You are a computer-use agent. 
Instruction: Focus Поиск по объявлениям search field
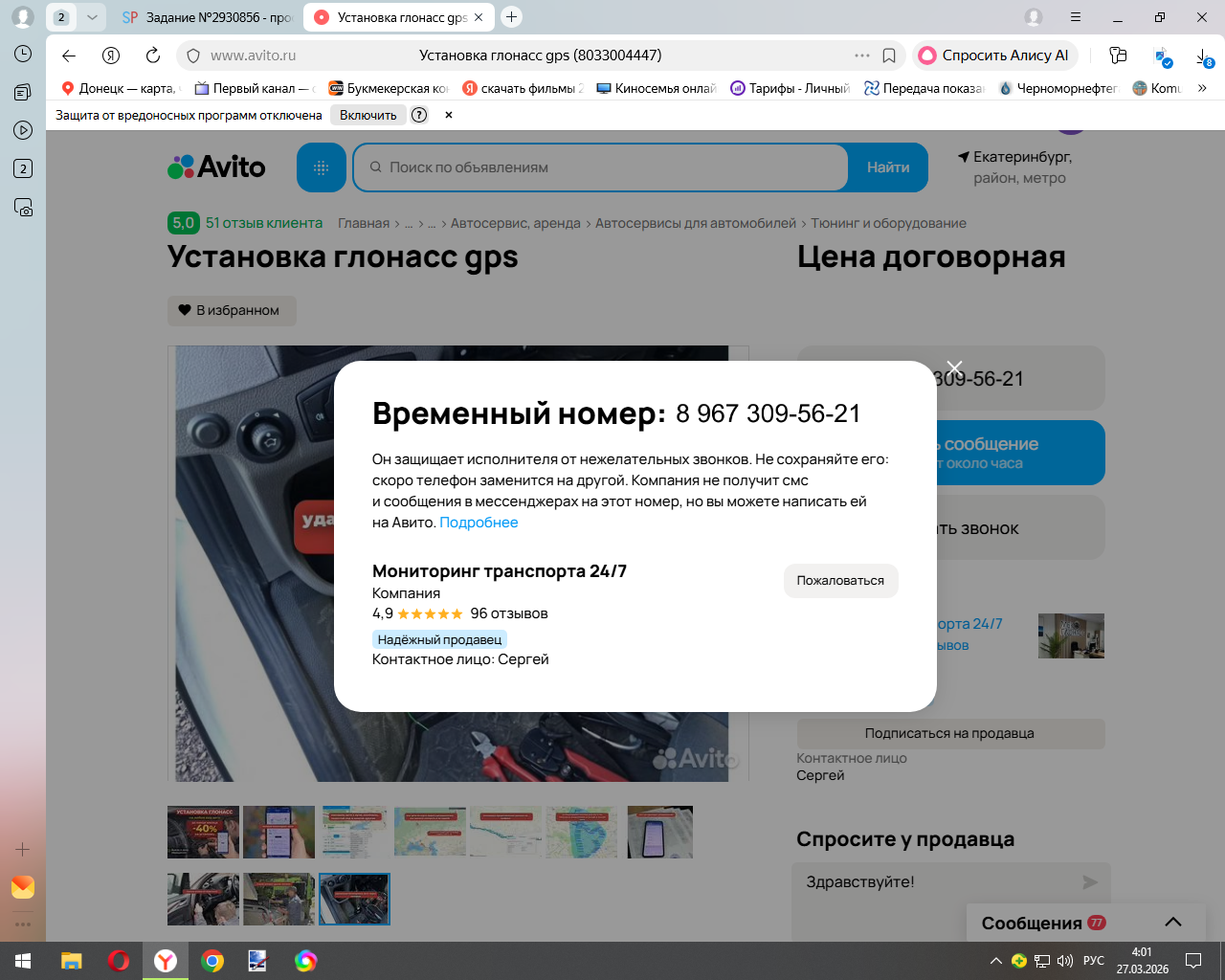pos(601,167)
